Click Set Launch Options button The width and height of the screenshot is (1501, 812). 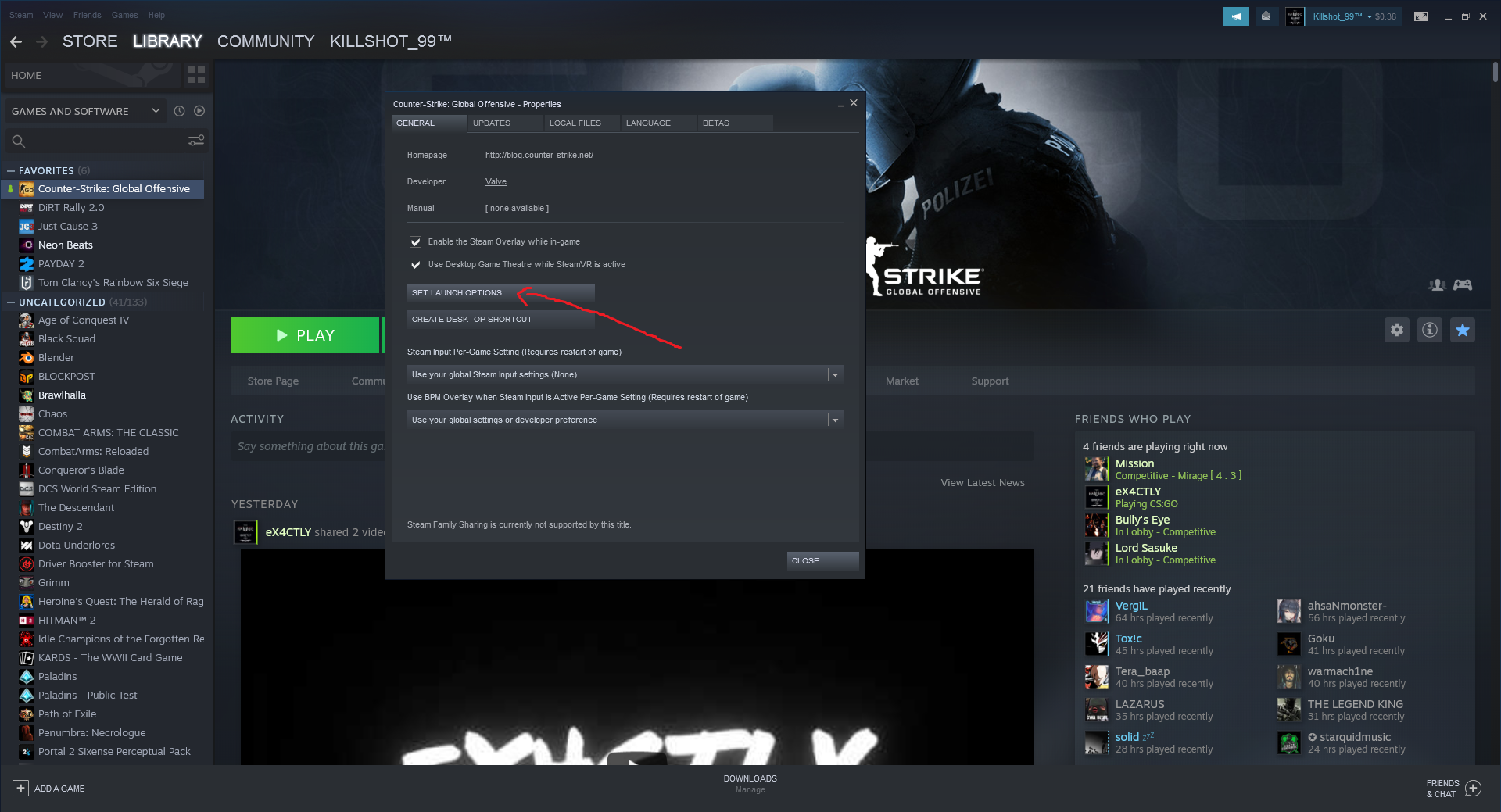[501, 293]
